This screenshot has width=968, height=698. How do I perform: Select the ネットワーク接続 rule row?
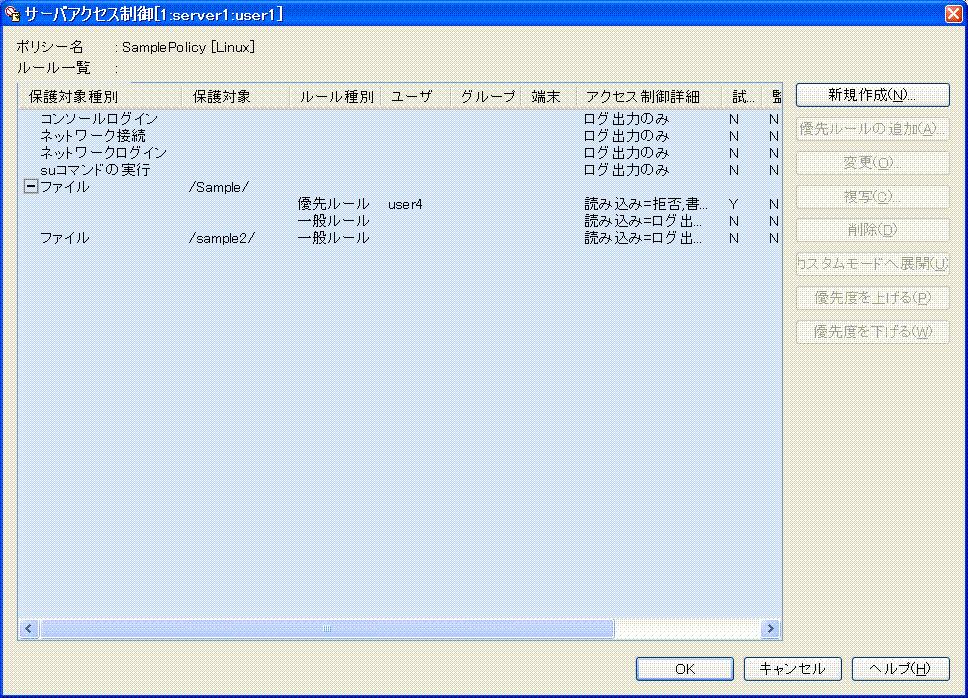(x=400, y=136)
